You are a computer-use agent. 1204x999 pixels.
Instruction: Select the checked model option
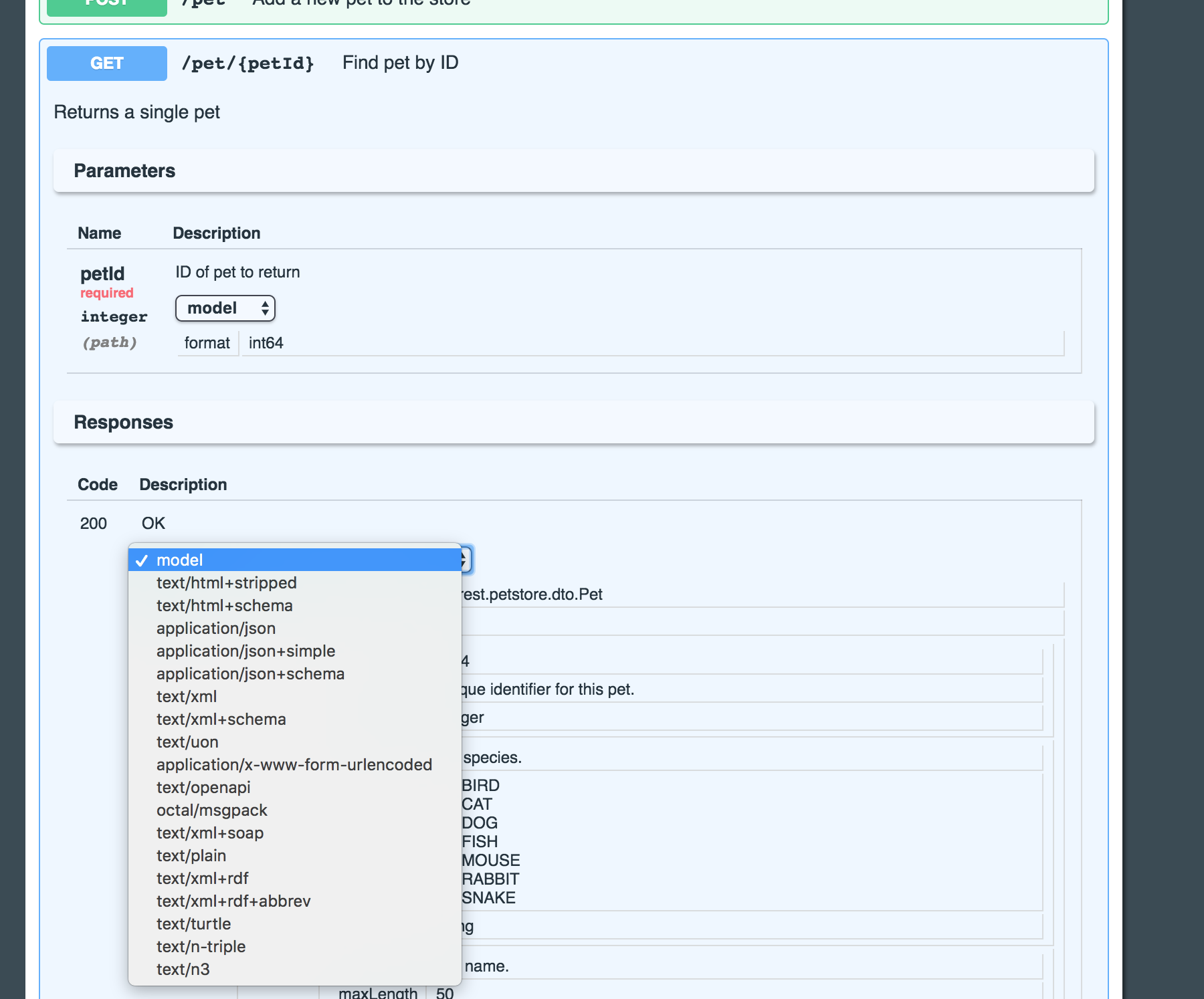[x=179, y=560]
